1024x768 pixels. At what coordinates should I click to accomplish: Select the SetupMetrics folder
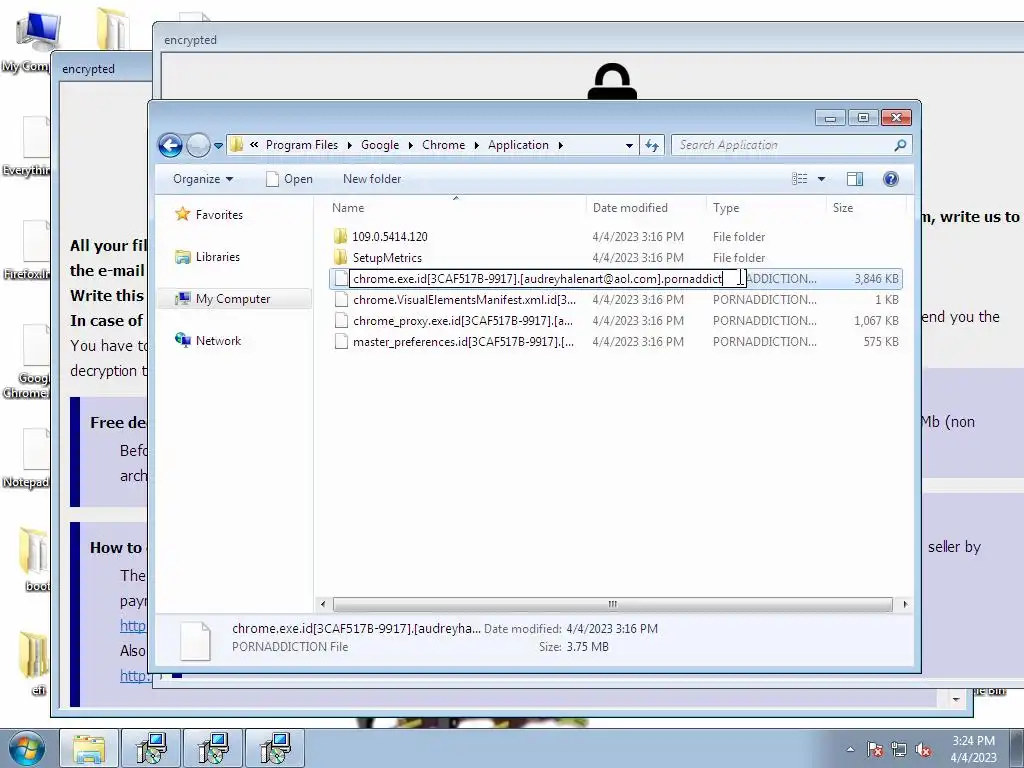click(387, 257)
